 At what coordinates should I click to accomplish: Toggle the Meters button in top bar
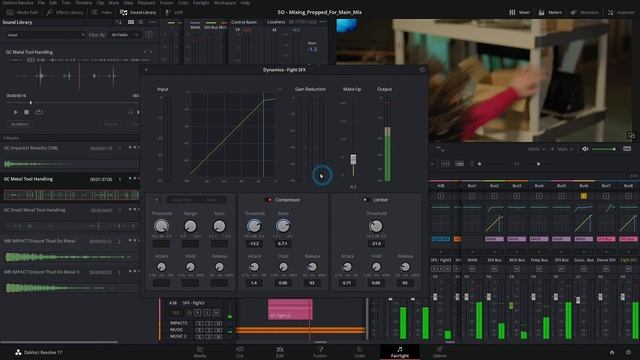coord(550,12)
